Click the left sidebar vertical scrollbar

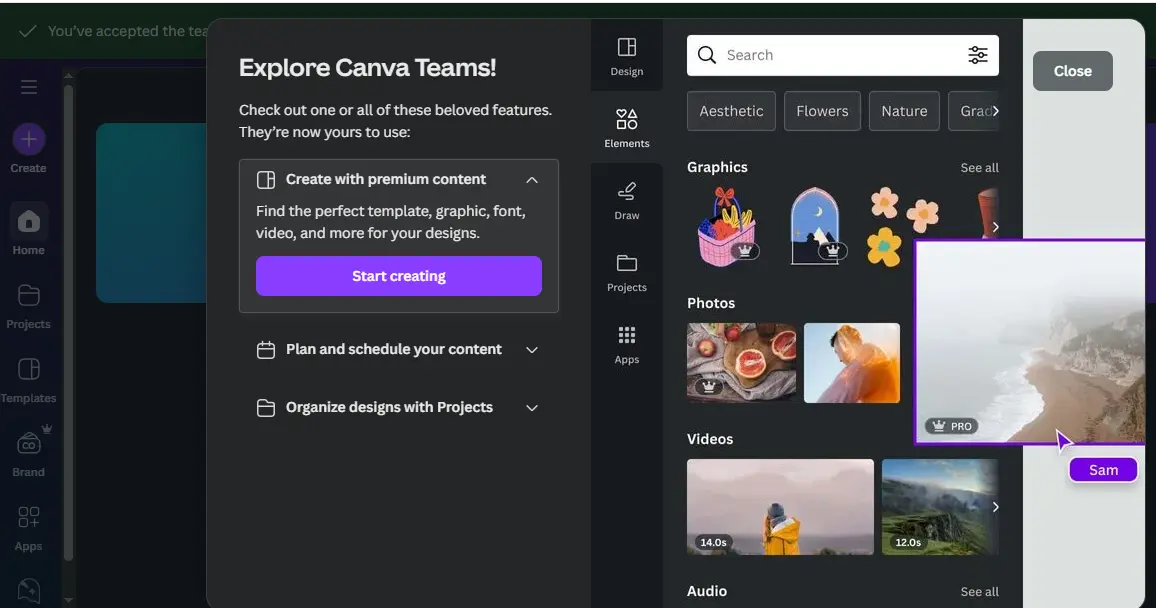[x=68, y=324]
